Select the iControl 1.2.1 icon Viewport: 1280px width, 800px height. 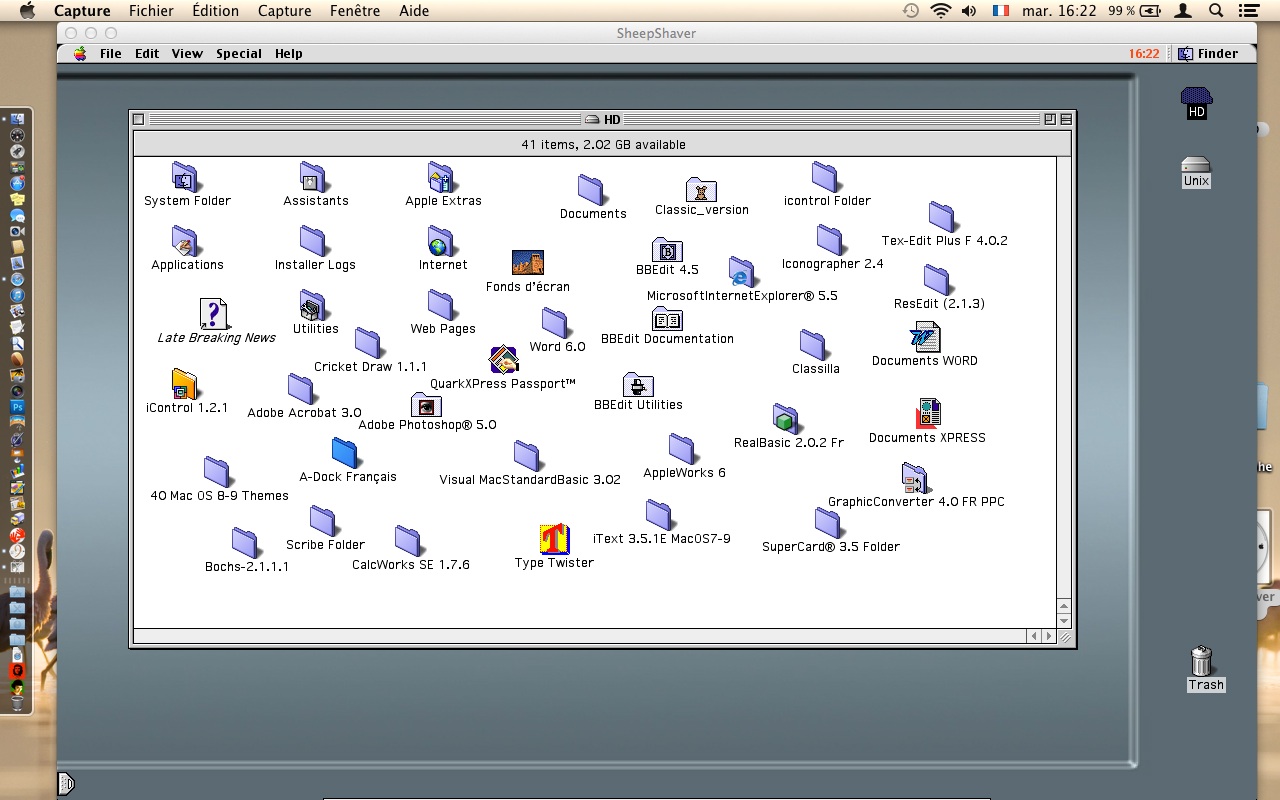pos(185,384)
